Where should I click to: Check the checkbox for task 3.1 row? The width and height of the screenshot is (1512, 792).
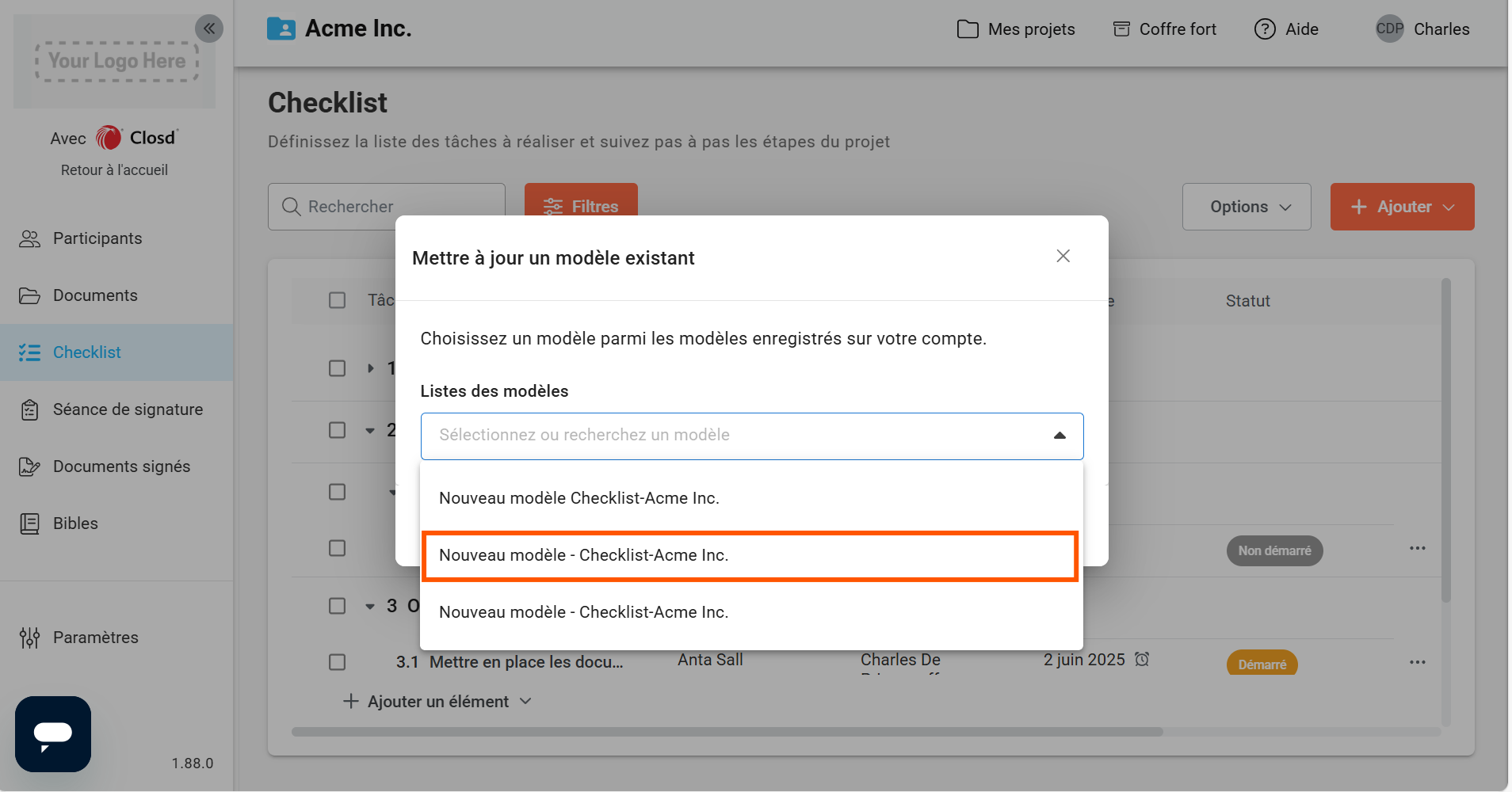tap(337, 662)
